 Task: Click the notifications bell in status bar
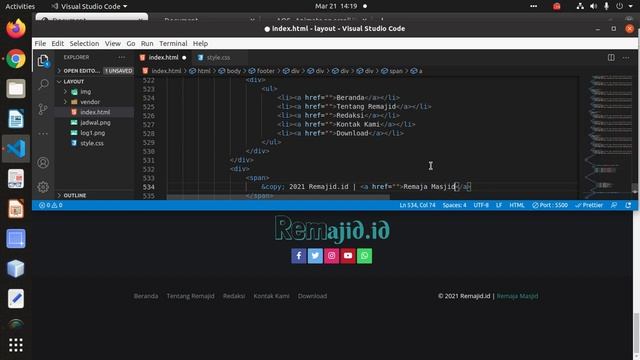[628, 205]
